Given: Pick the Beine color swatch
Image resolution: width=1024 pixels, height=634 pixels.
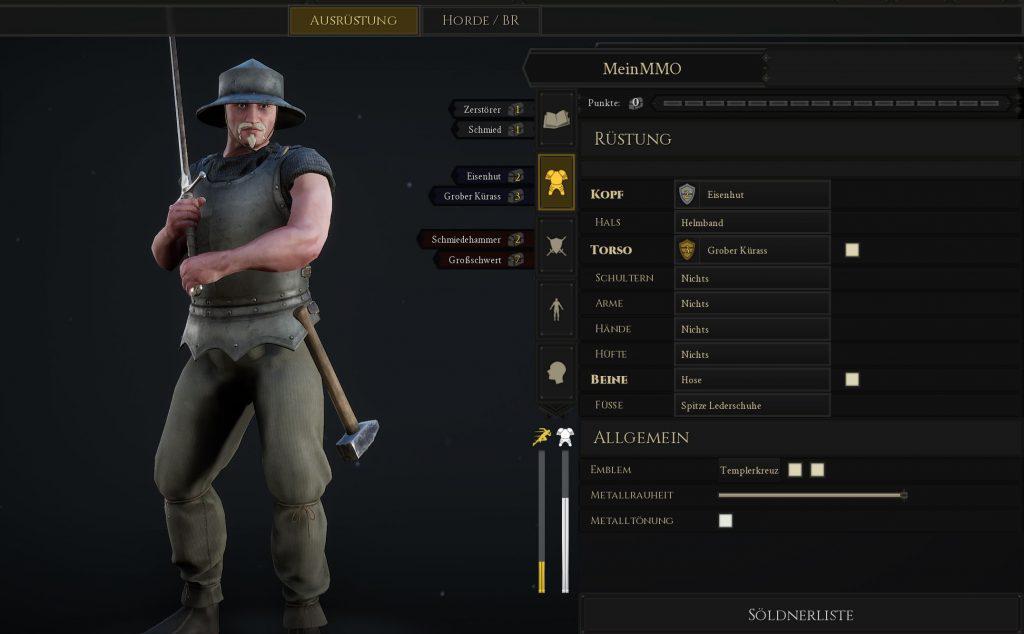Looking at the screenshot, I should pos(852,379).
